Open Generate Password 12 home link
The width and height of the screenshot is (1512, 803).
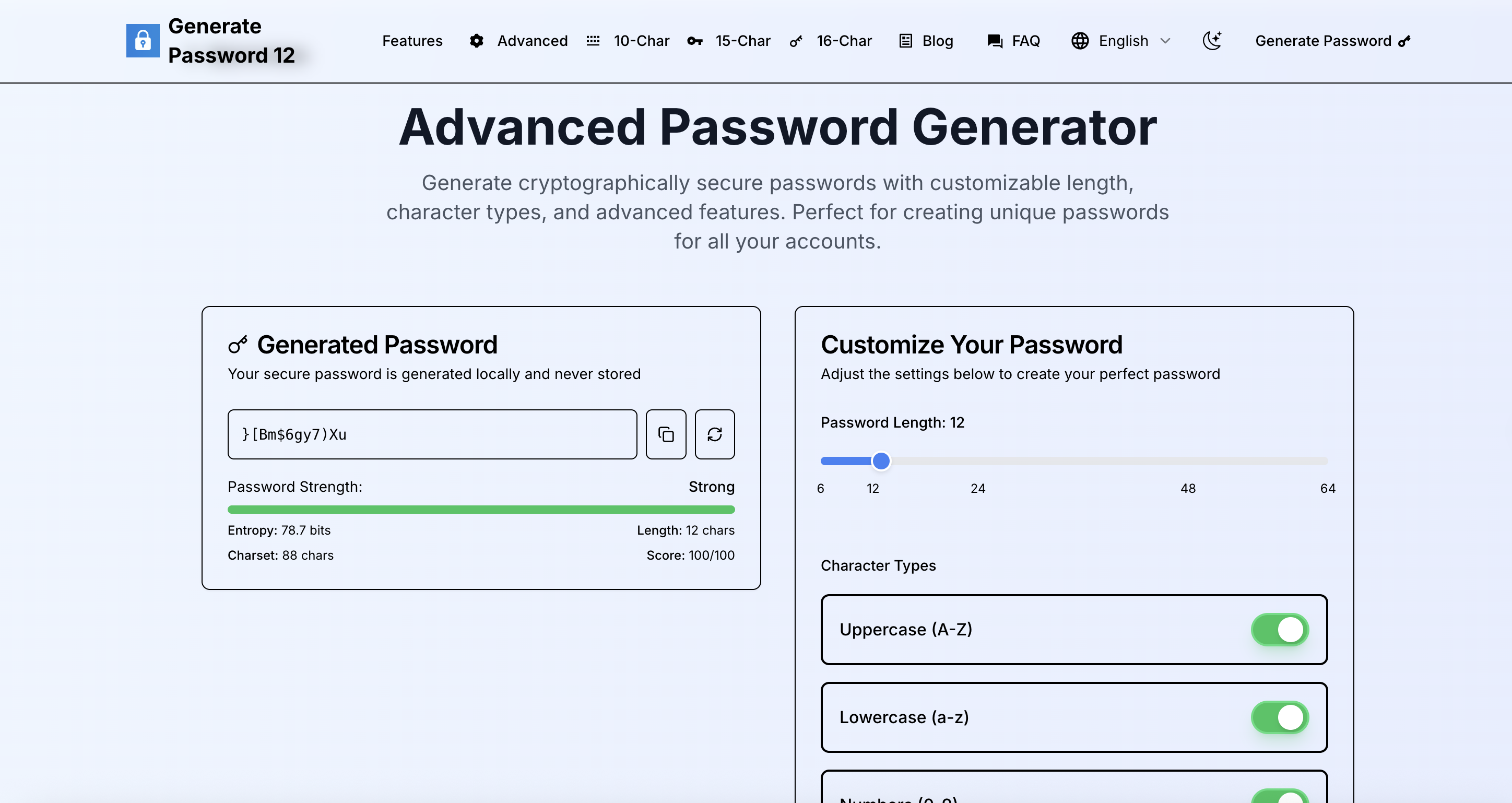[x=231, y=41]
